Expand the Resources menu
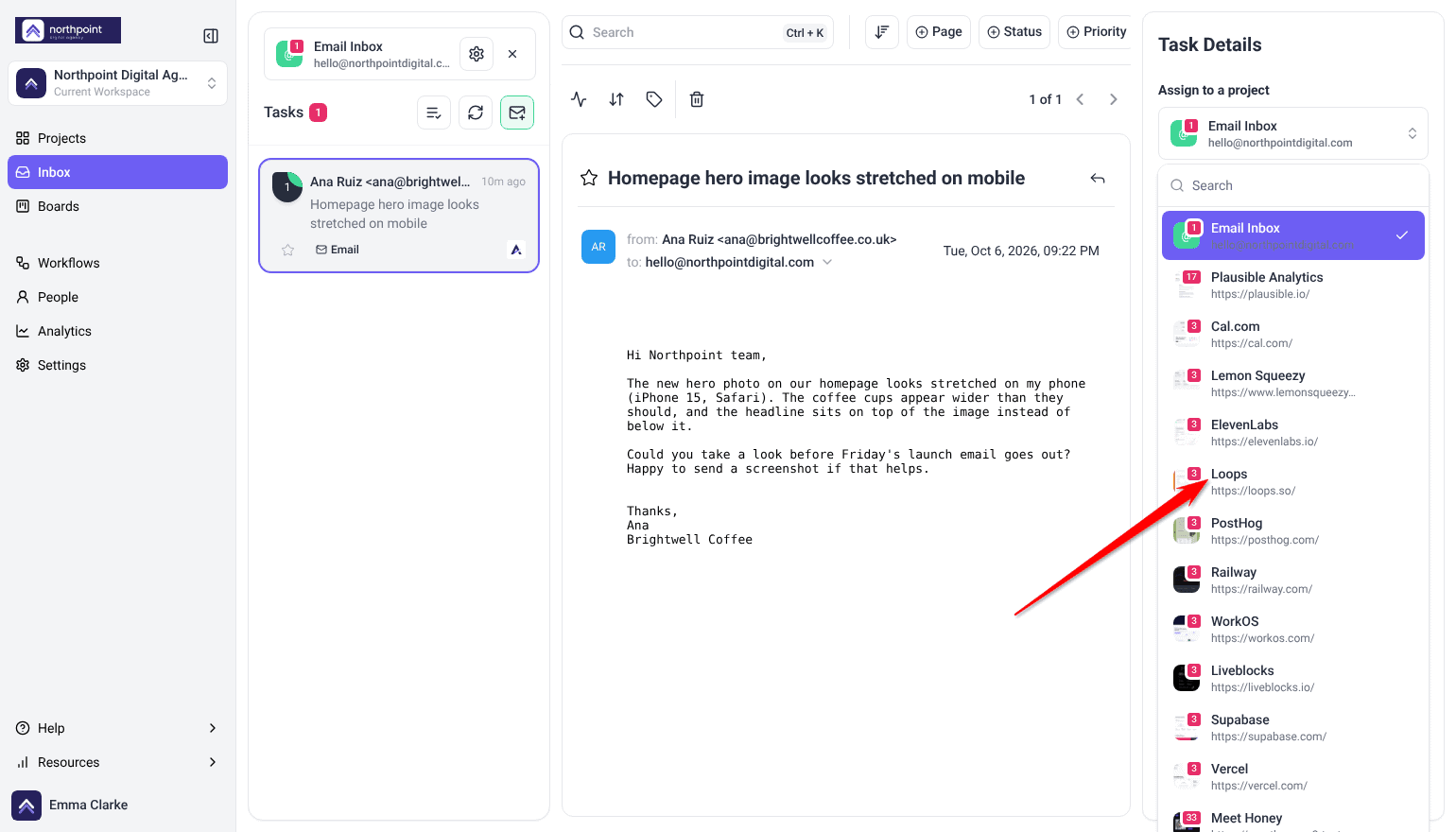 click(117, 762)
